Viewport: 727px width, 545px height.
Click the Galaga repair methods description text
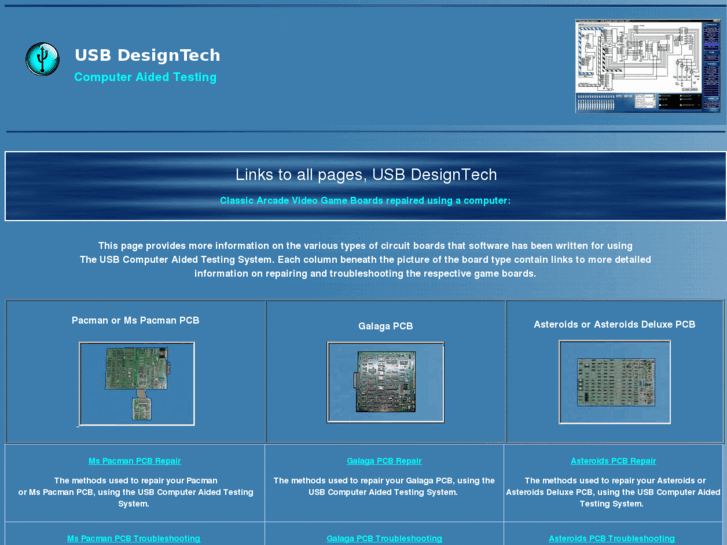[384, 487]
